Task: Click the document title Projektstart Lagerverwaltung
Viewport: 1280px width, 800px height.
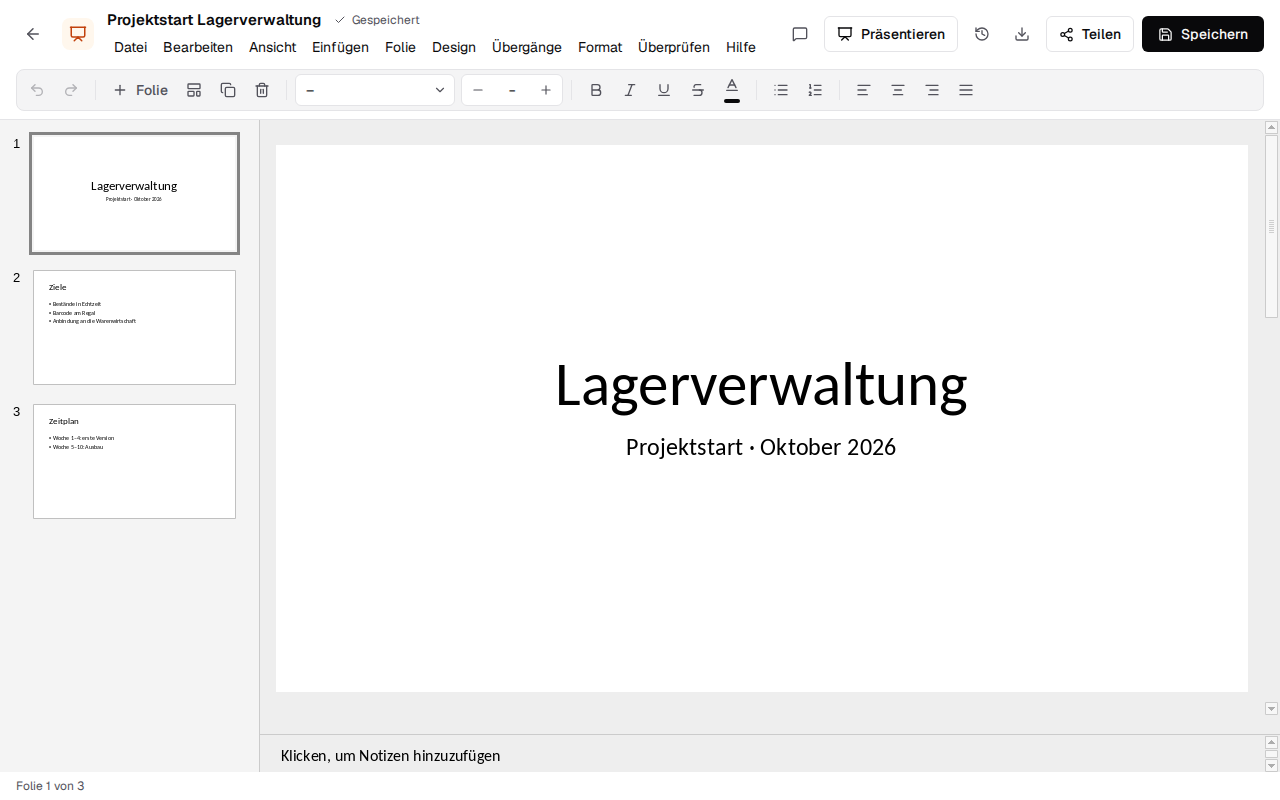Action: coord(214,20)
